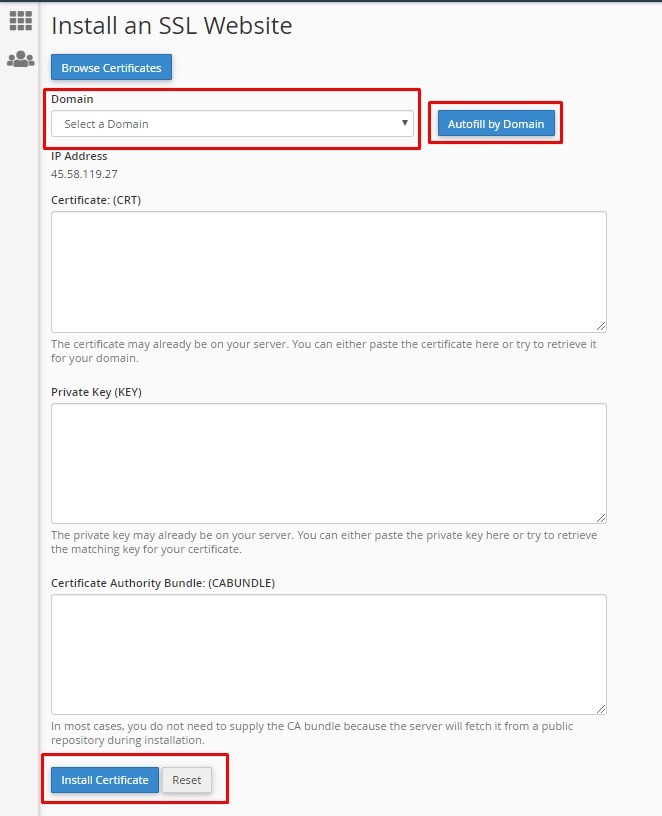Click the resize handle of the CRT box
The width and height of the screenshot is (662, 816).
(602, 326)
